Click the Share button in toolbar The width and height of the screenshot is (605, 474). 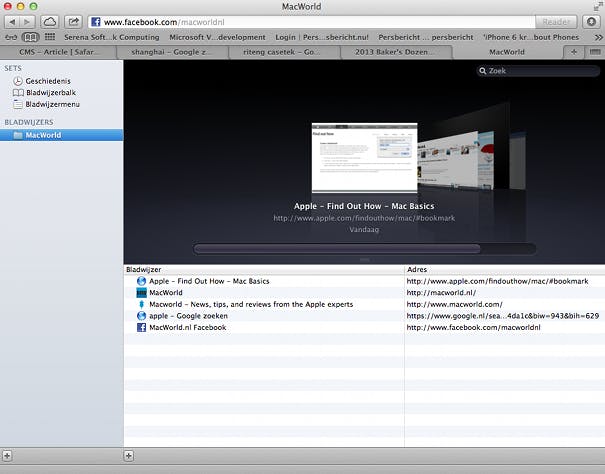click(x=74, y=21)
